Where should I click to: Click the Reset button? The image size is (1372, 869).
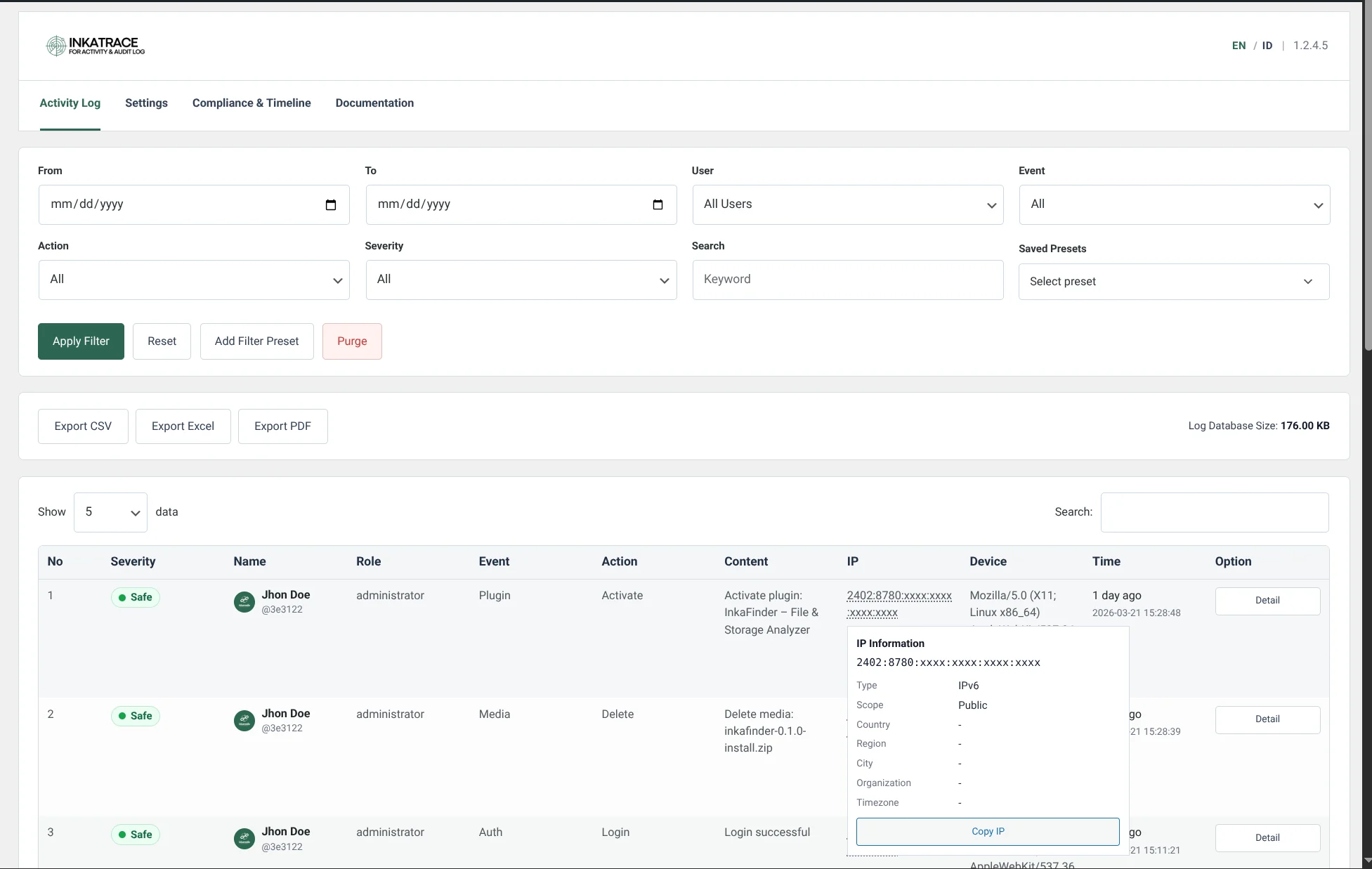pos(162,341)
